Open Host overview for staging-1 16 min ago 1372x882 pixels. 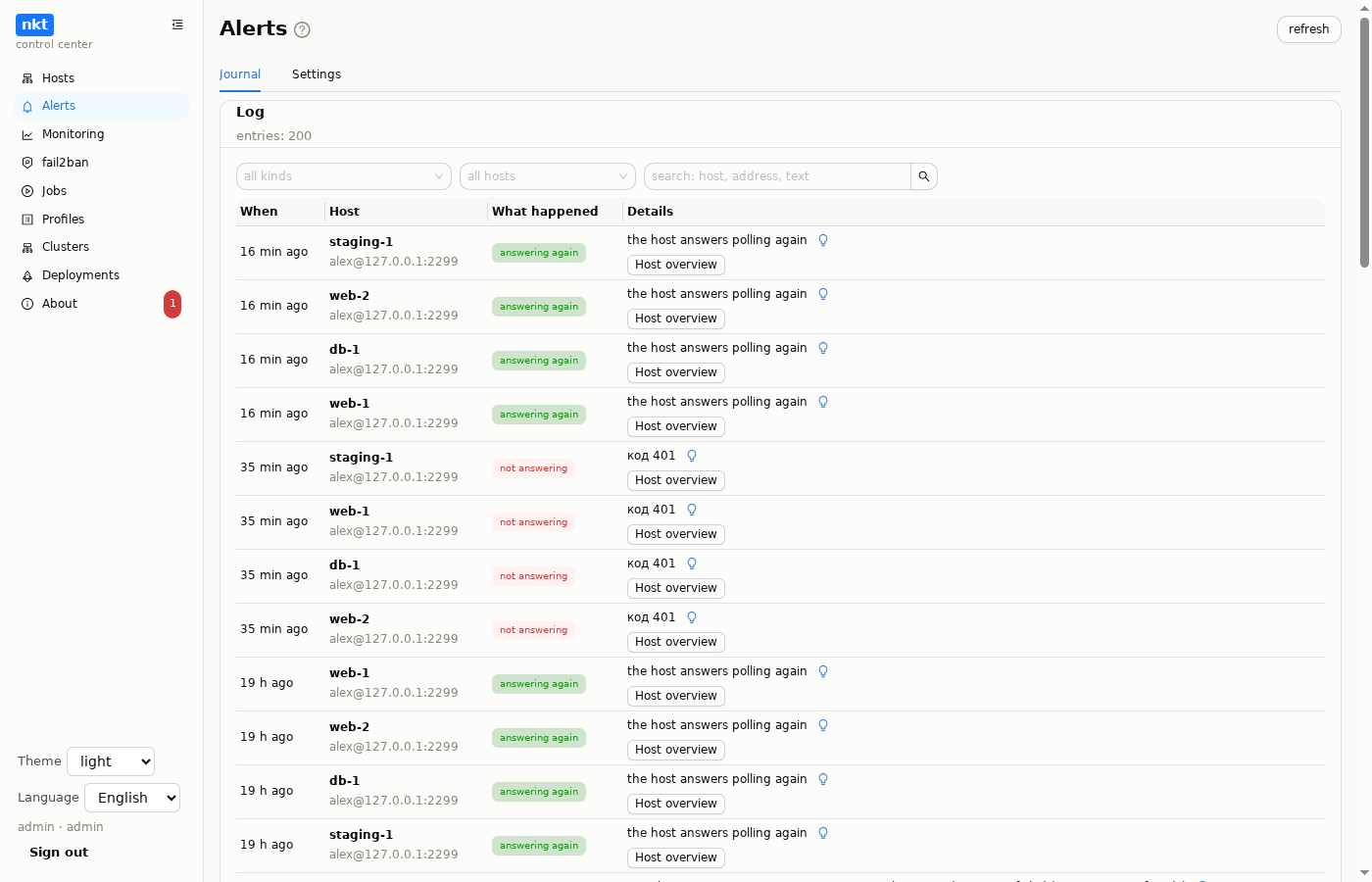point(676,265)
